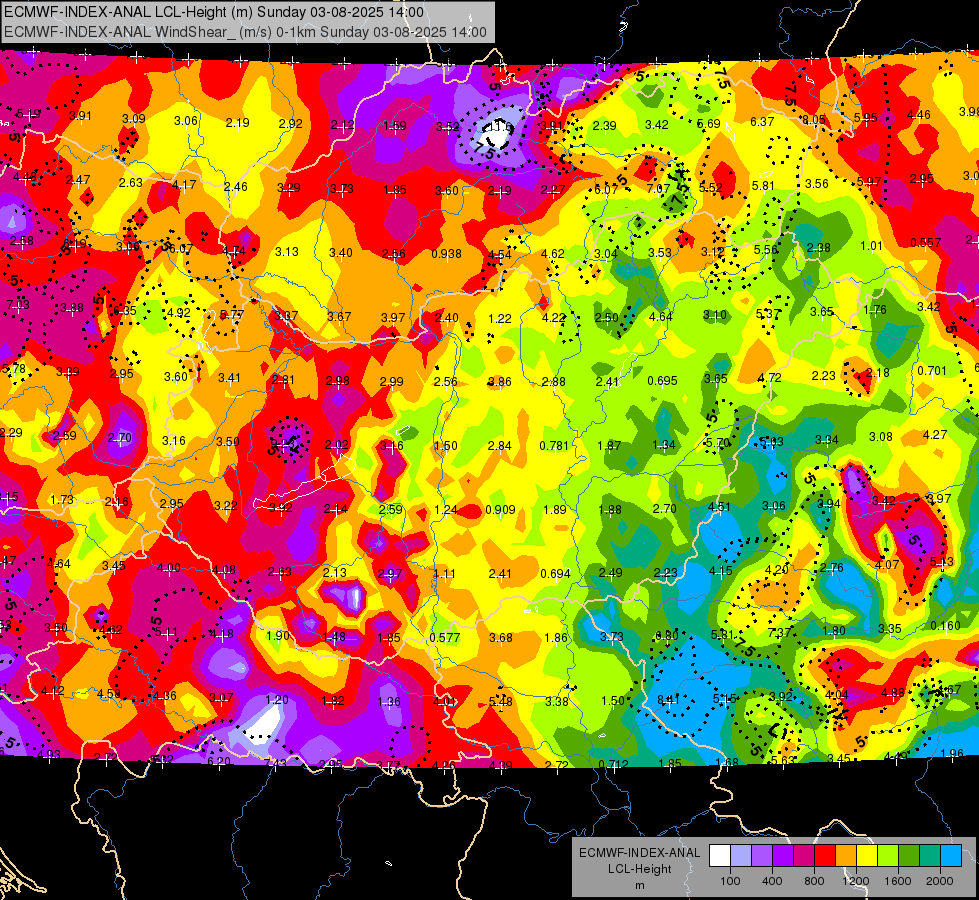Image resolution: width=979 pixels, height=900 pixels.
Task: Click the wind shear value 4.92
Action: pyautogui.click(x=179, y=313)
